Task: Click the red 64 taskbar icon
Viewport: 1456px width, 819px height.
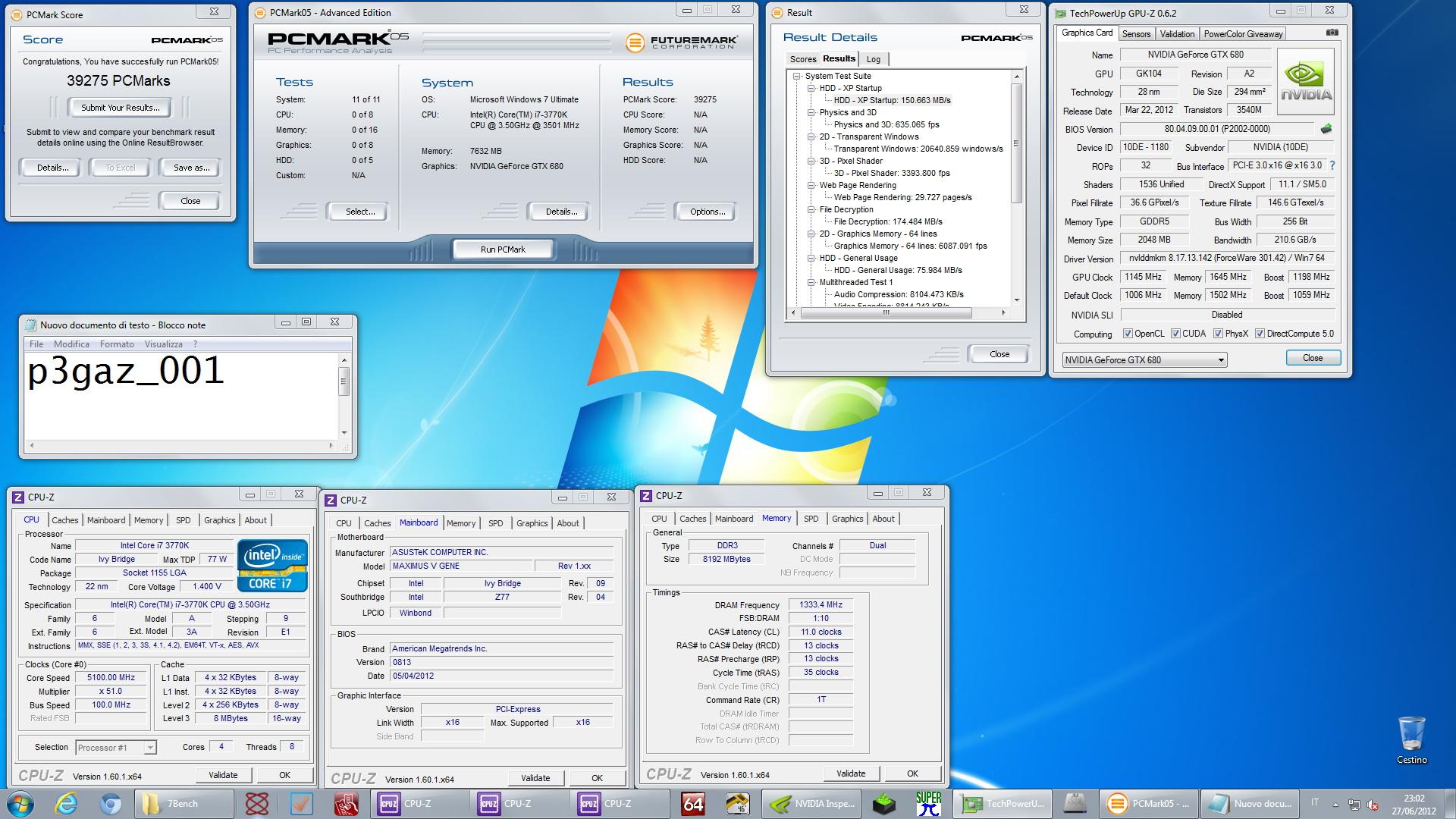Action: [x=693, y=804]
